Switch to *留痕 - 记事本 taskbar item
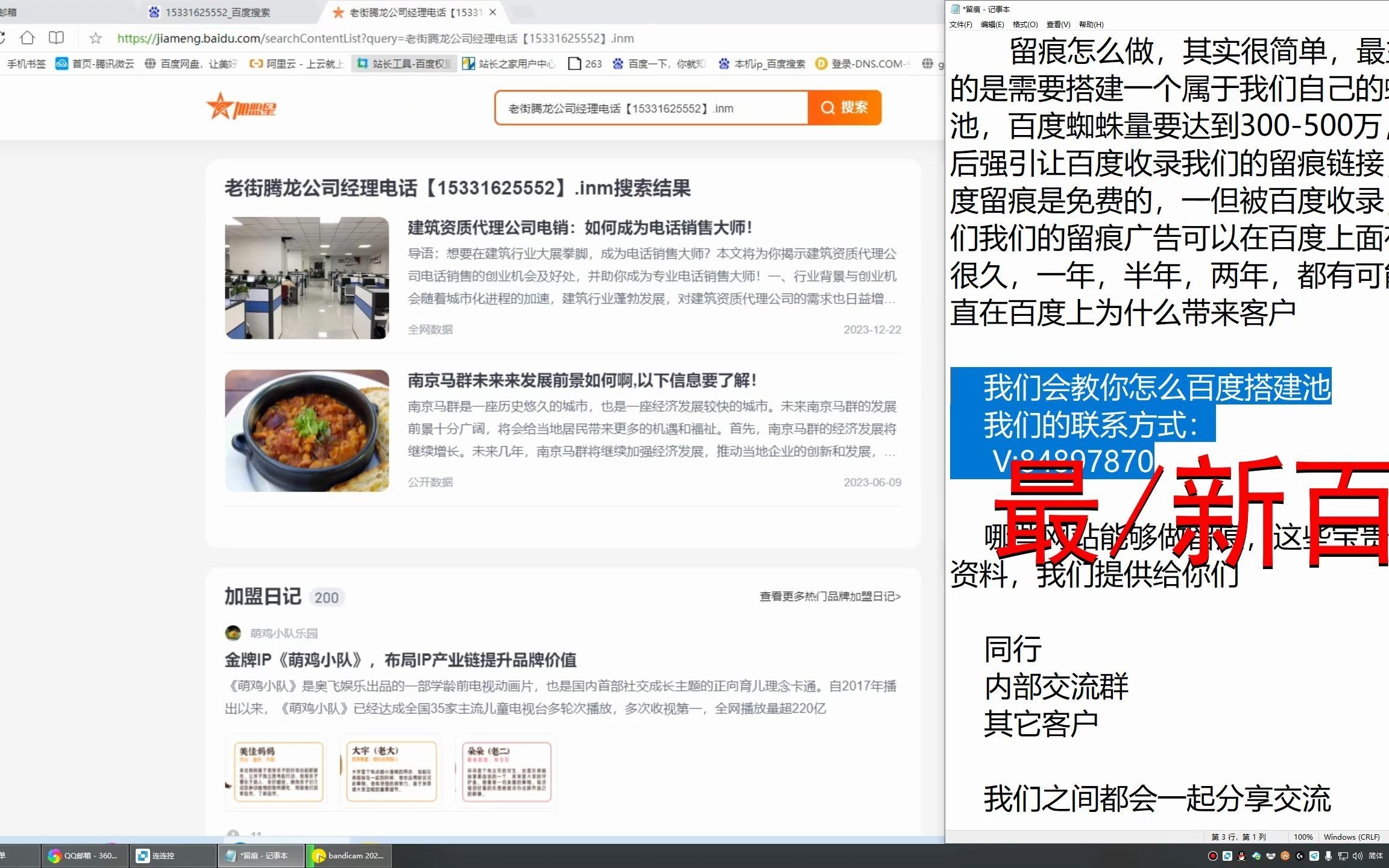Screen dimensions: 1389x868 click(261, 856)
